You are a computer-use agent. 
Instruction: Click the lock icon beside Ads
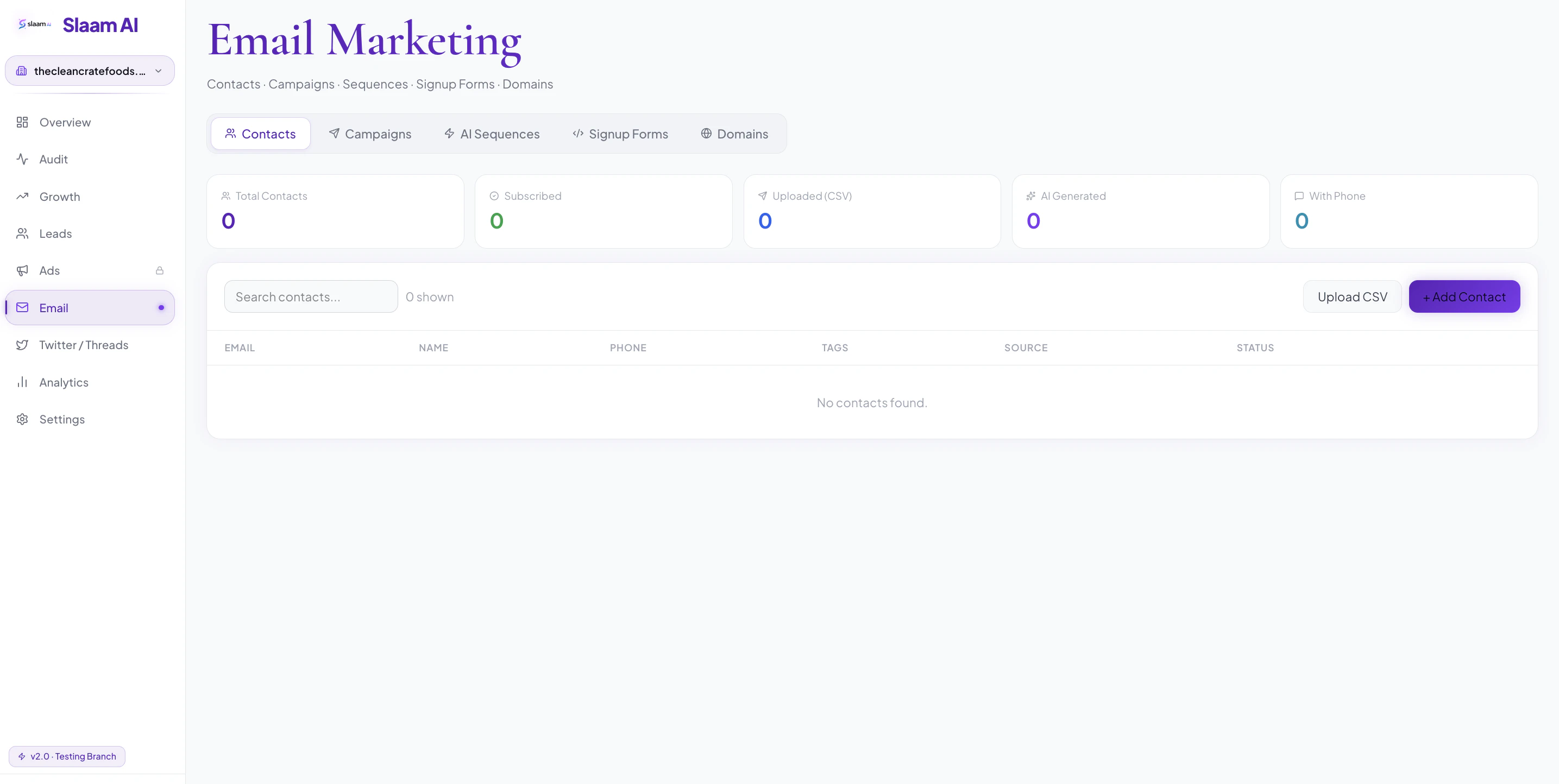click(x=160, y=270)
